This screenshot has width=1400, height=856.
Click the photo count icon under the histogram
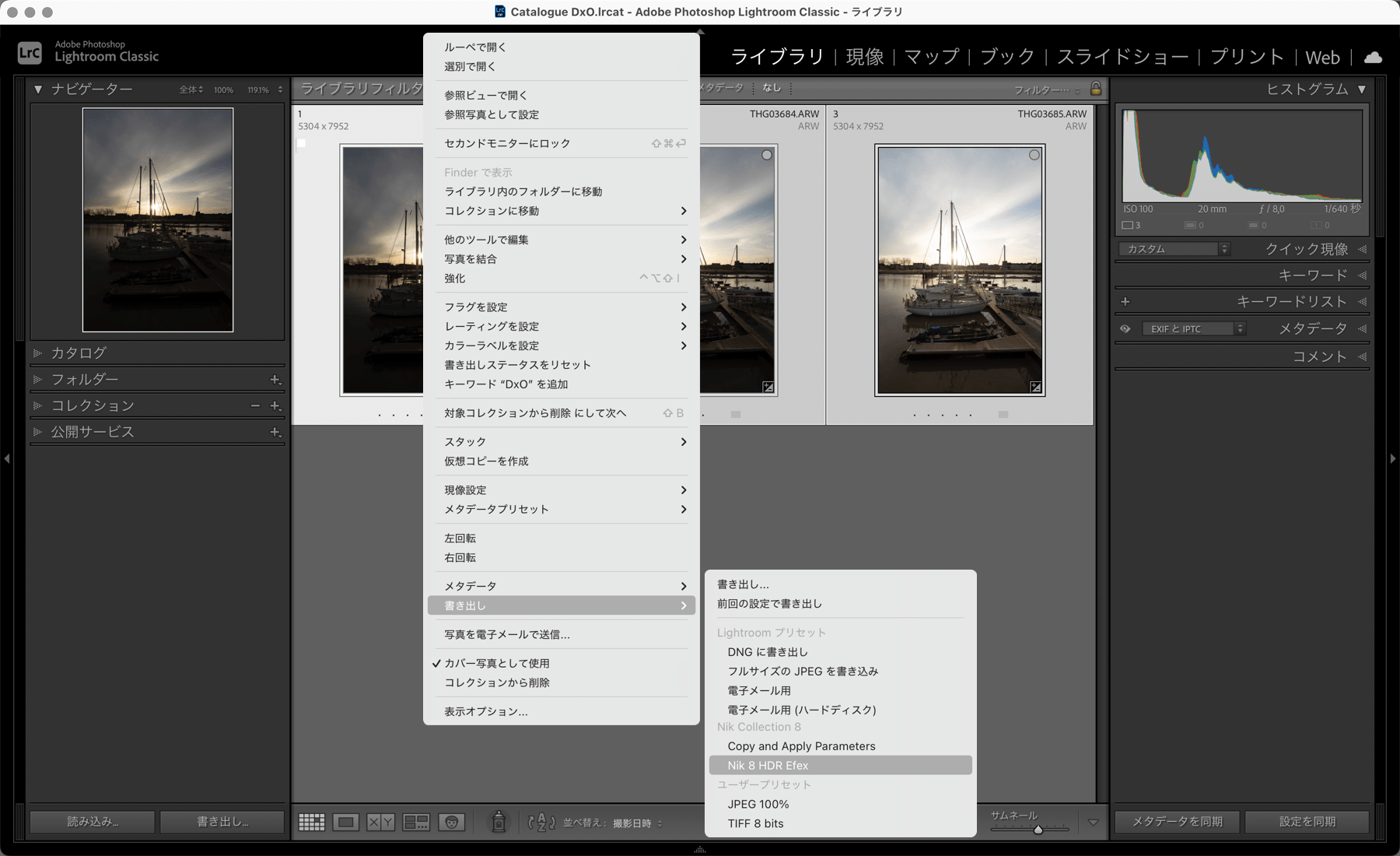1131,226
